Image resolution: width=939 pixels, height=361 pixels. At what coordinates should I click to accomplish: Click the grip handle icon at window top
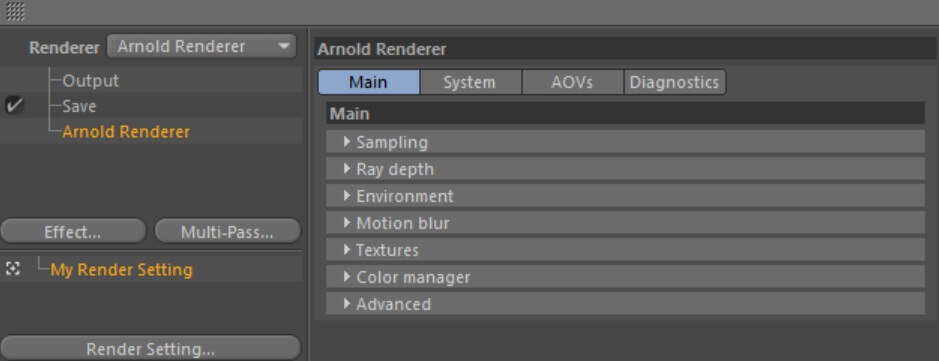point(15,11)
